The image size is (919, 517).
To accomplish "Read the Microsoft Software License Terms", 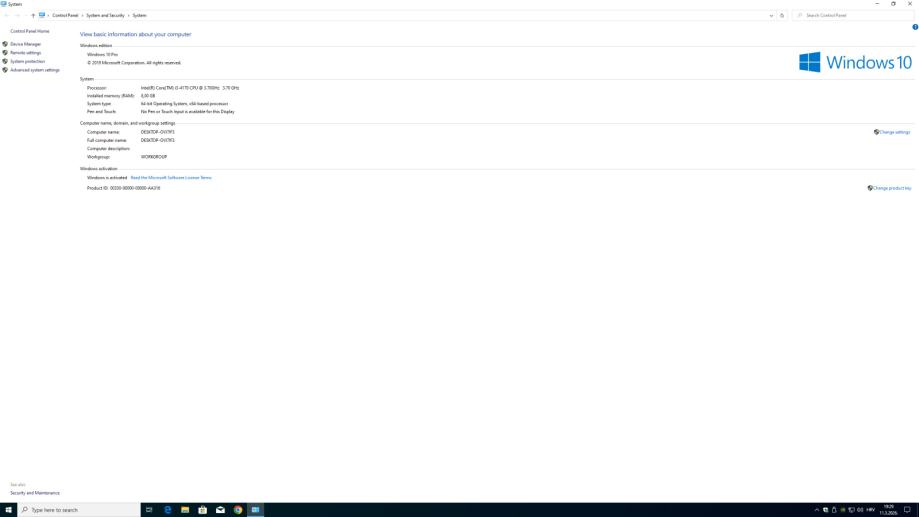I will pos(171,178).
